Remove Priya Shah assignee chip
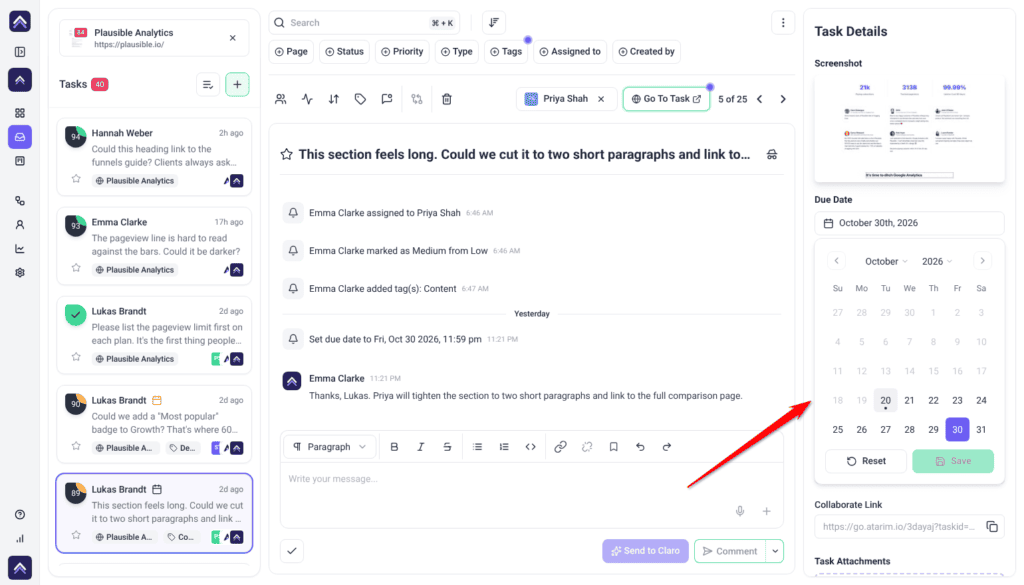 [x=601, y=99]
